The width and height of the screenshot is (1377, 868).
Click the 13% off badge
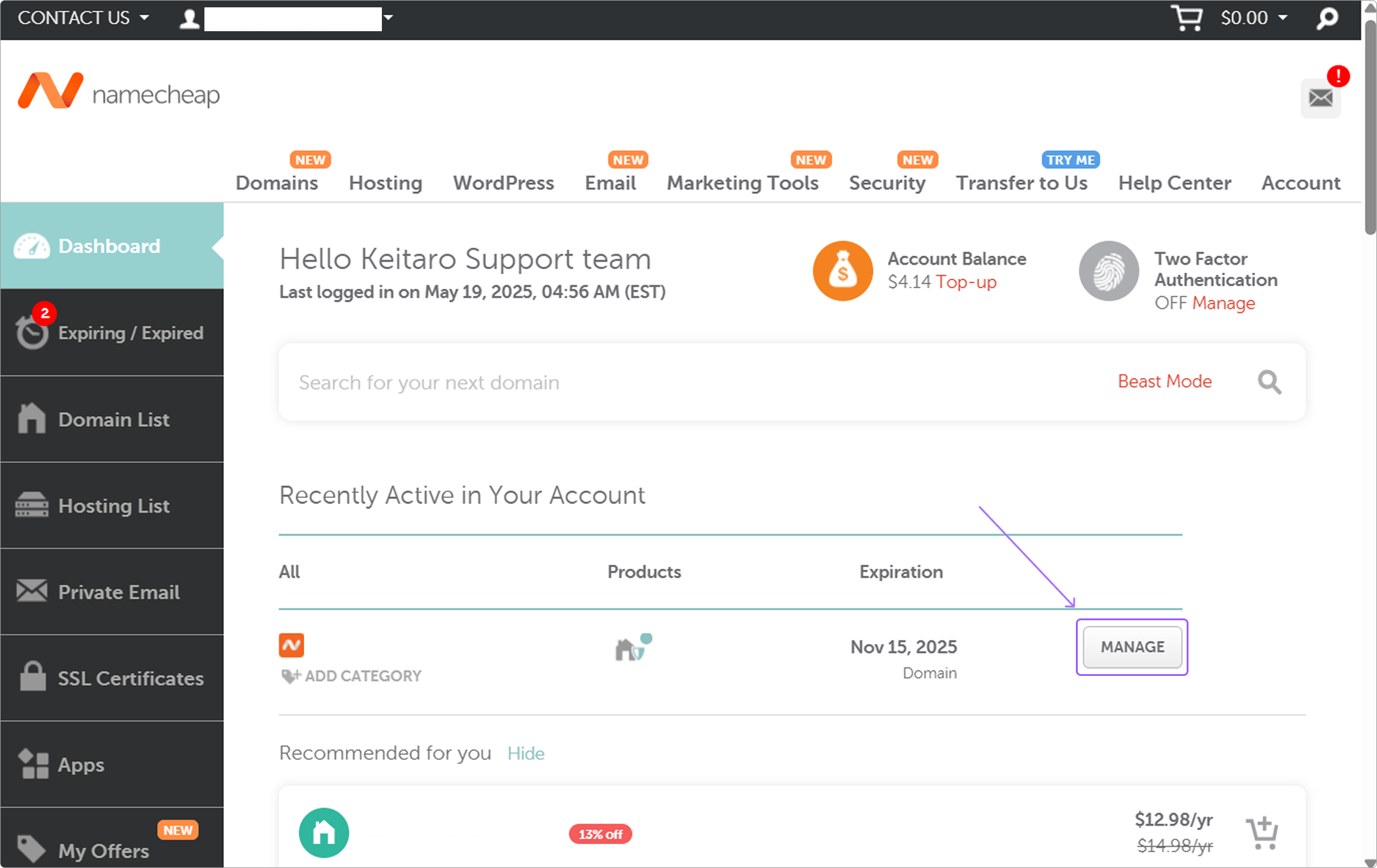click(600, 834)
